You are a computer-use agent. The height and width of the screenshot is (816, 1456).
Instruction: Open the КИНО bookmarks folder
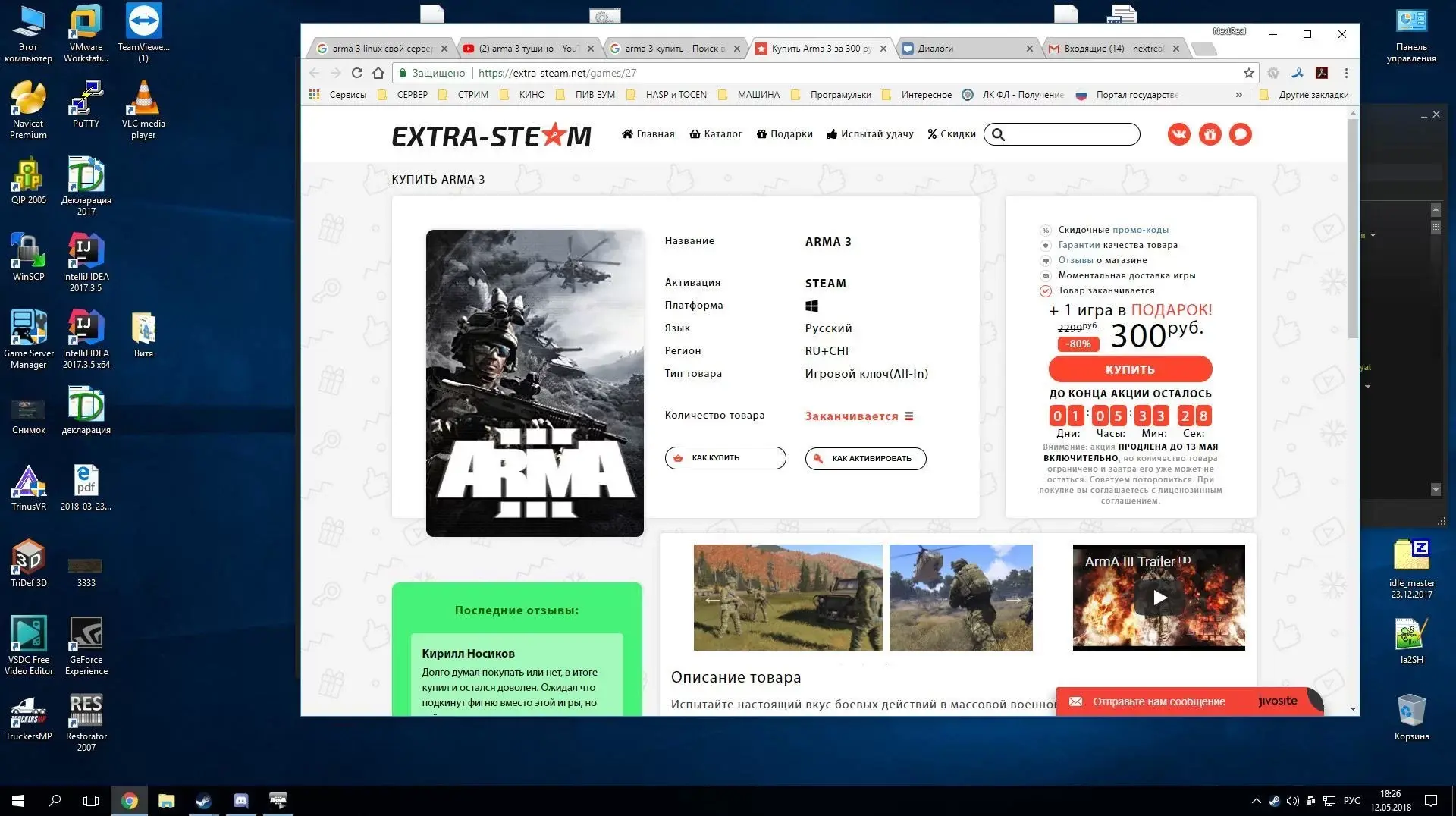[522, 95]
